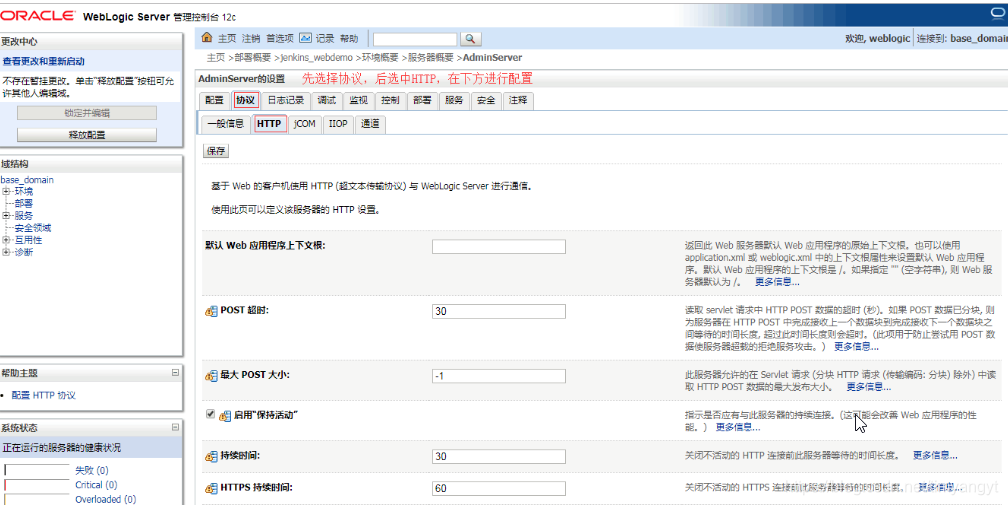Click the 查看更改和重新启动 link
The width and height of the screenshot is (1008, 505).
(x=44, y=62)
